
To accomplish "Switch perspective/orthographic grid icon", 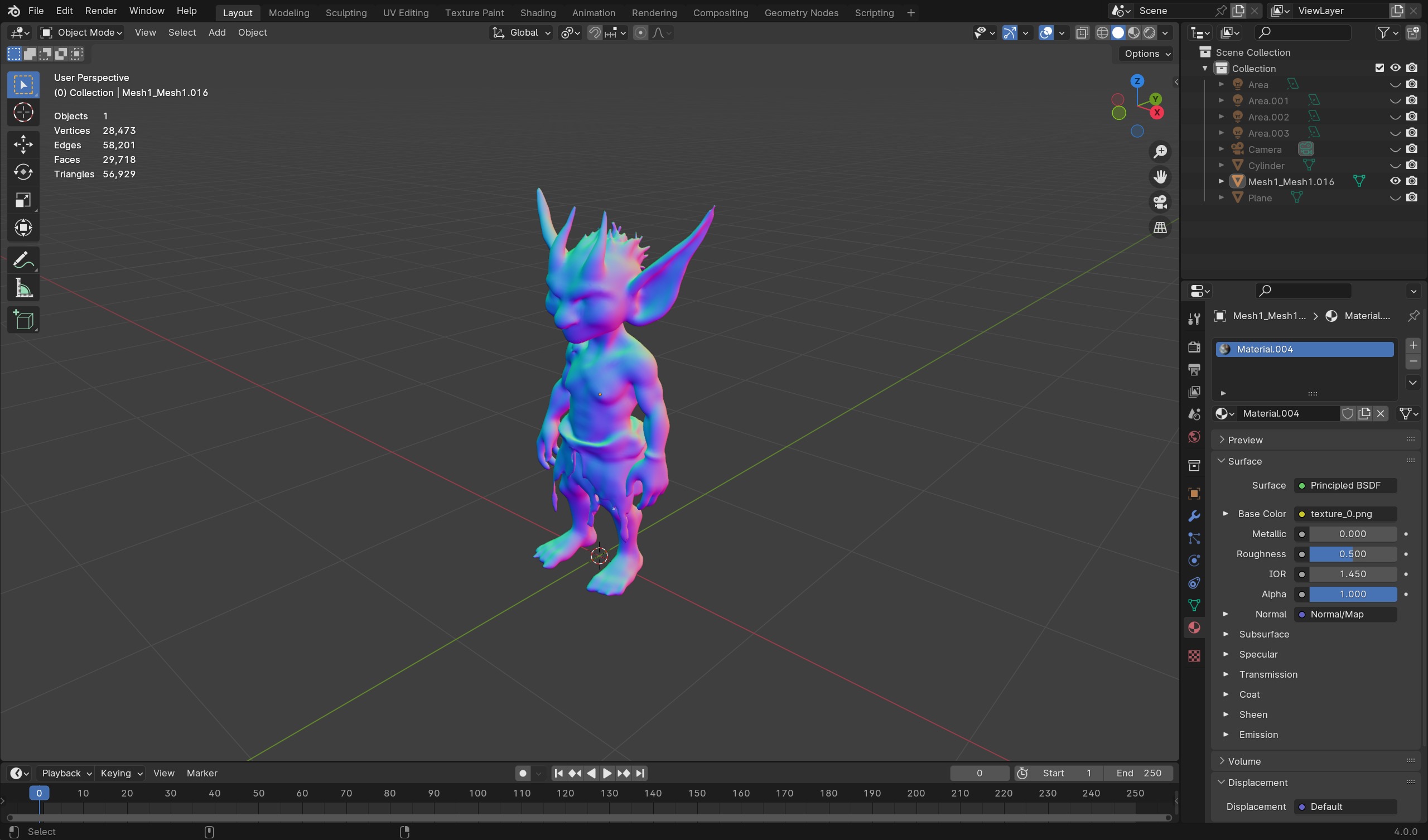I will tap(1160, 227).
